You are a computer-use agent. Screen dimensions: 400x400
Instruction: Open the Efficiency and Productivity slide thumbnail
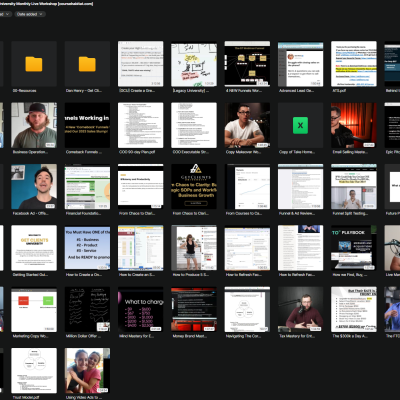[x=141, y=187]
